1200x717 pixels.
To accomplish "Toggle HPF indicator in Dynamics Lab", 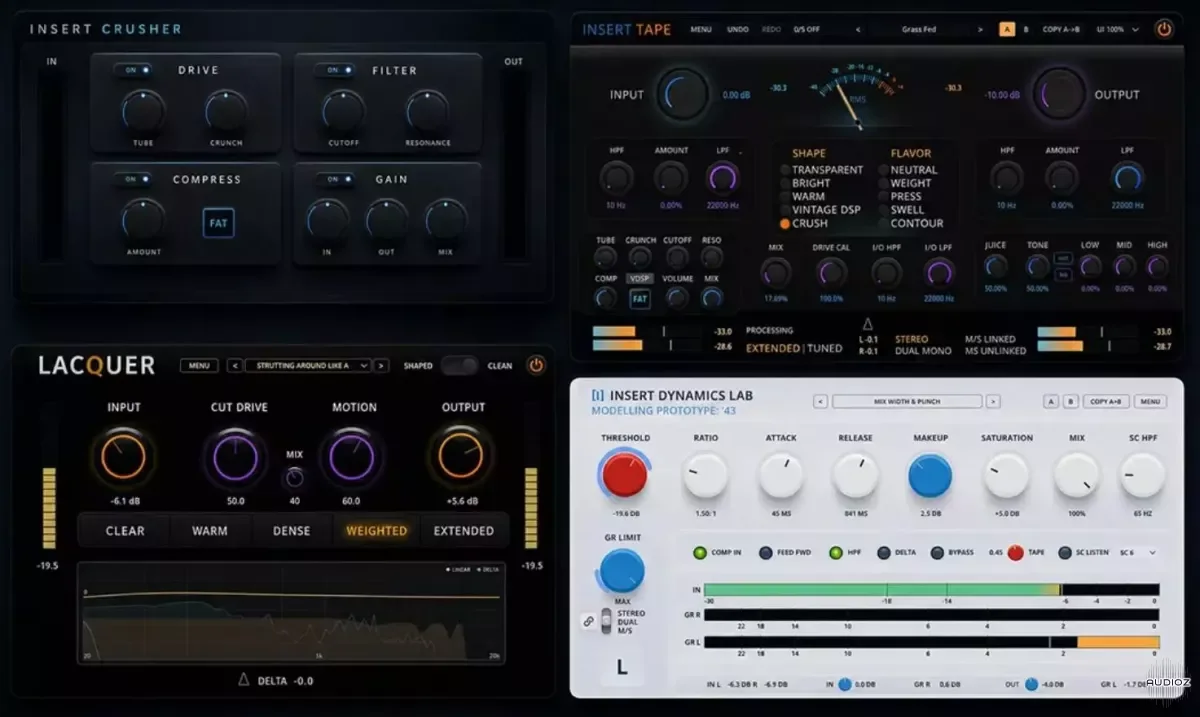I will point(836,552).
